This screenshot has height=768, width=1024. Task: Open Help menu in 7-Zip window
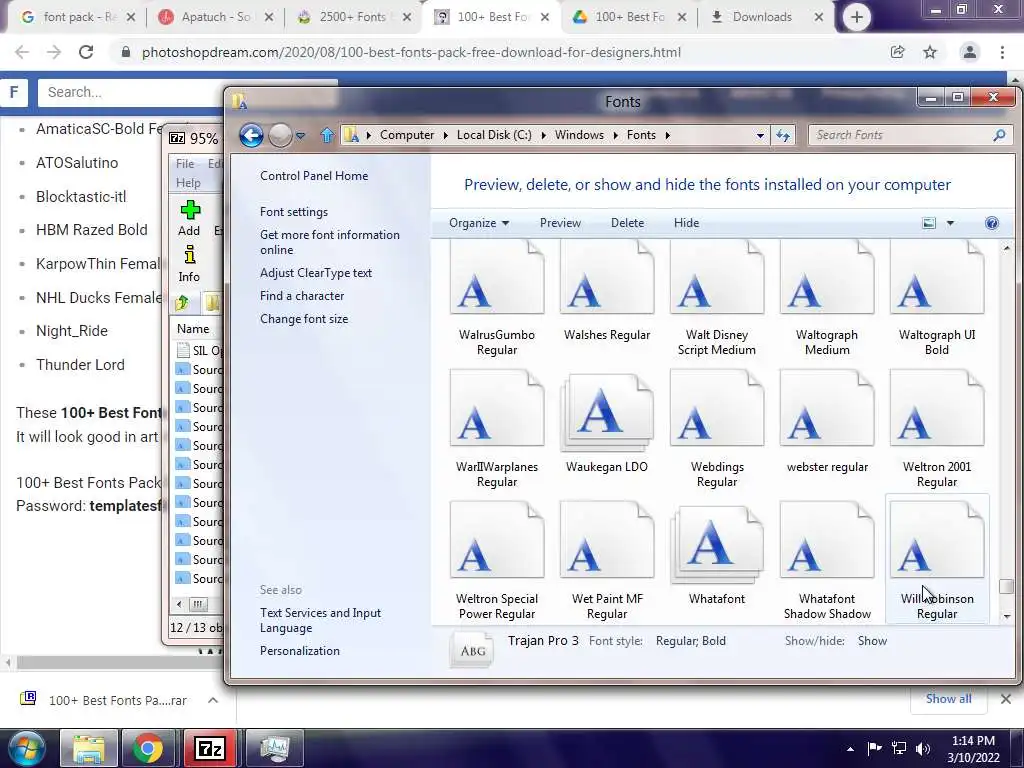coord(188,183)
